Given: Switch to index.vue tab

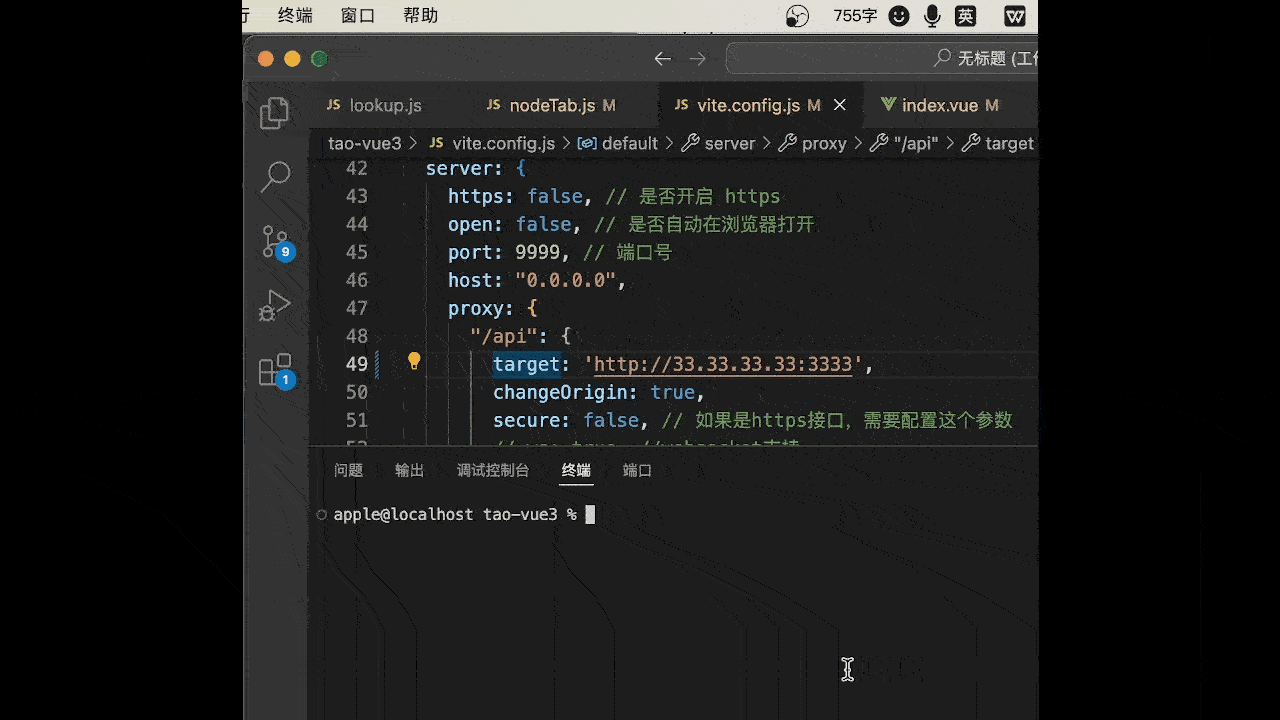Looking at the screenshot, I should click(940, 105).
